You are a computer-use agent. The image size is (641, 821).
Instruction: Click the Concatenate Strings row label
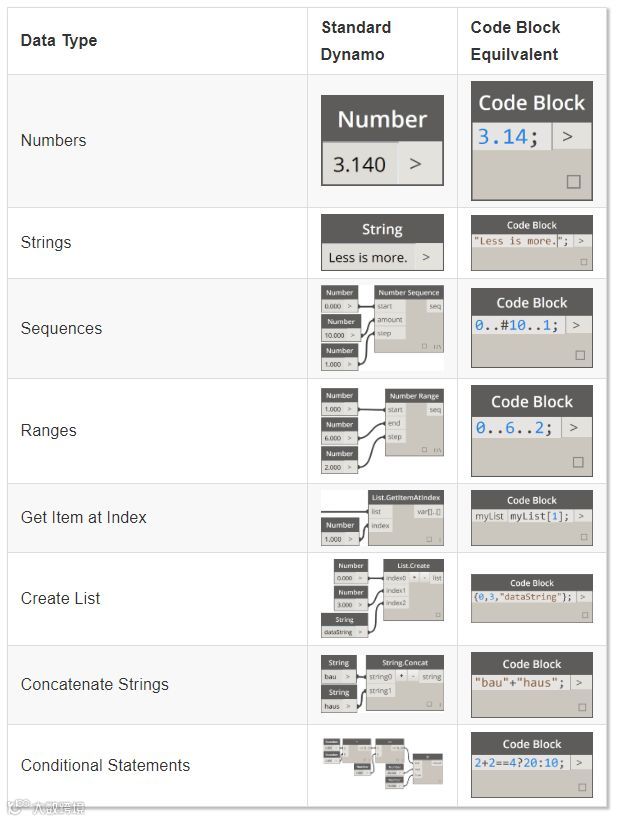click(x=95, y=684)
